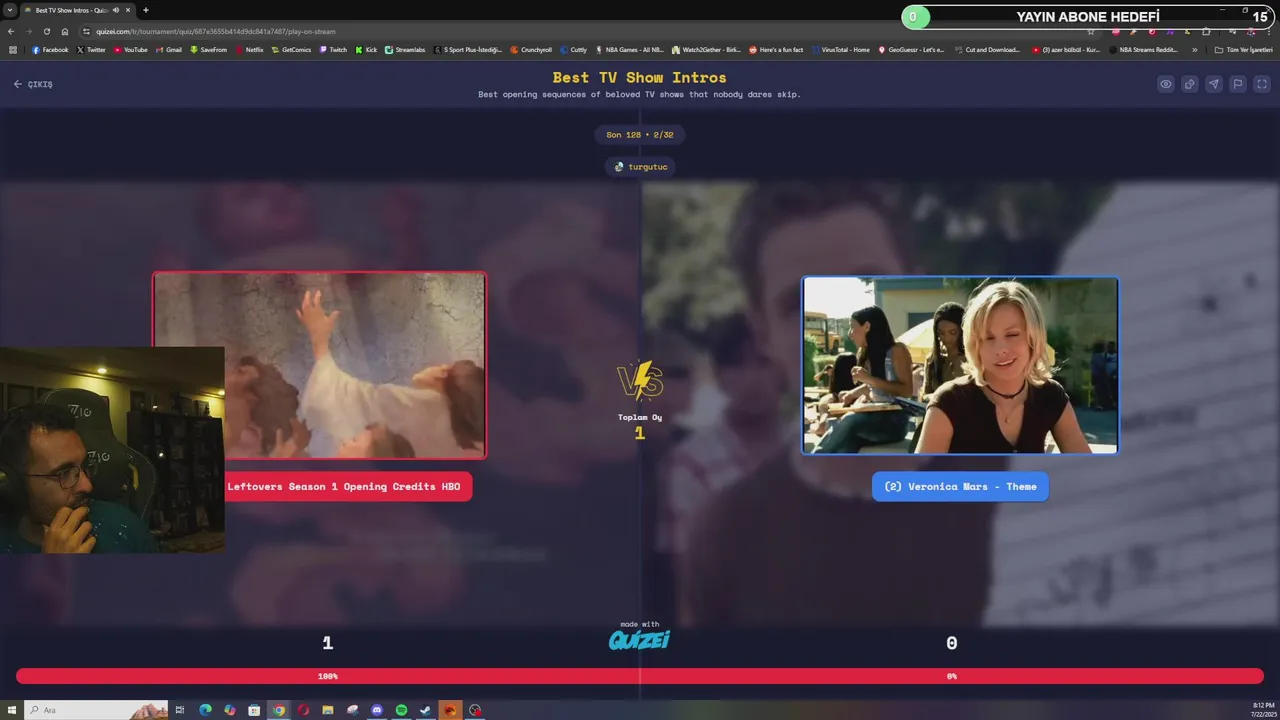Open Netflix bookmark
This screenshot has width=1280, height=720.
pos(249,50)
